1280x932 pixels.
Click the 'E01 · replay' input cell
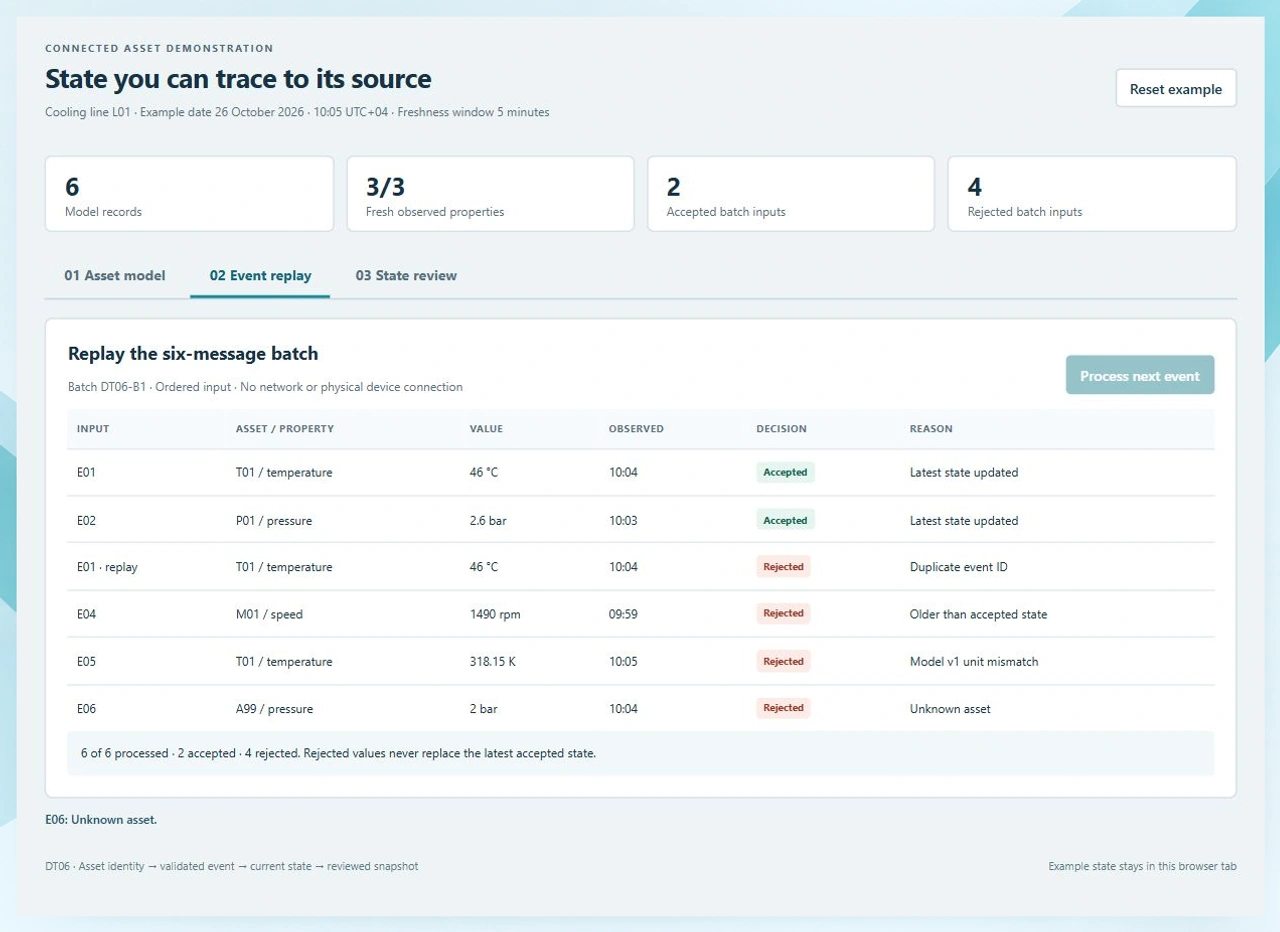[x=107, y=567]
